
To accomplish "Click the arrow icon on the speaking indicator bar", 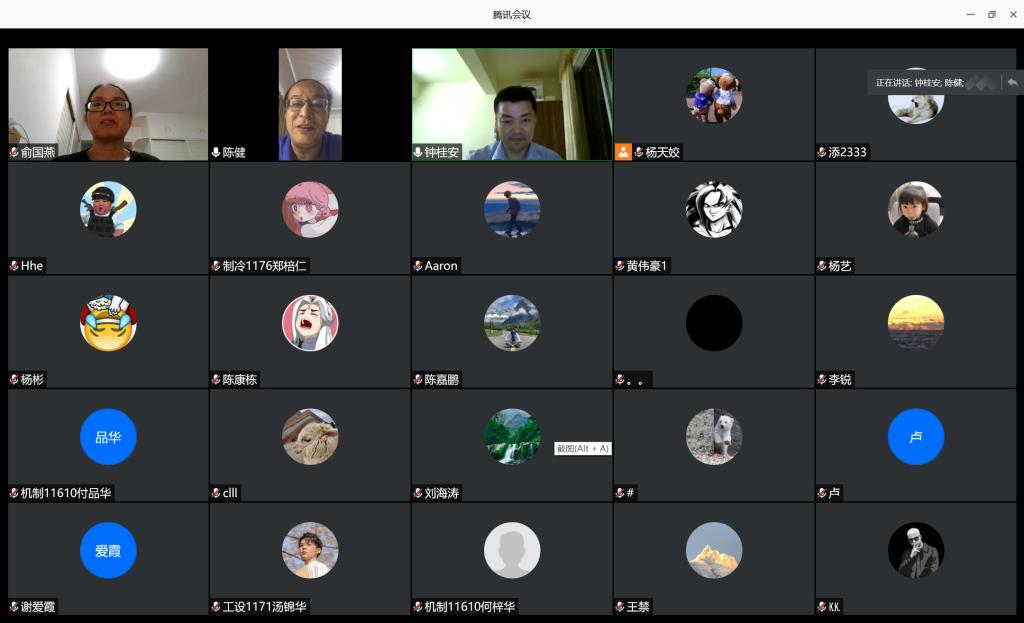I will pos(1012,82).
